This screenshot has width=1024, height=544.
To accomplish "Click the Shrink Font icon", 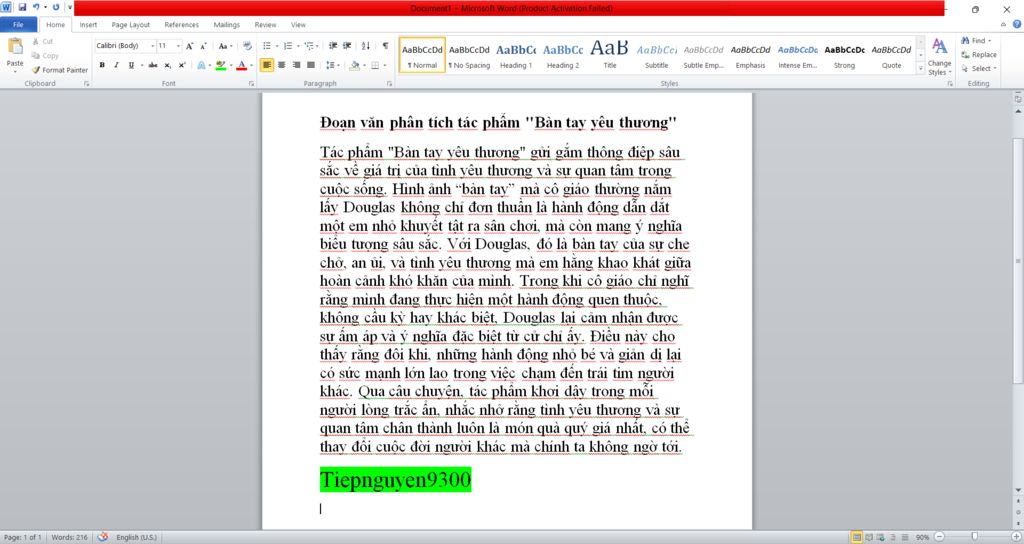I will pos(203,46).
